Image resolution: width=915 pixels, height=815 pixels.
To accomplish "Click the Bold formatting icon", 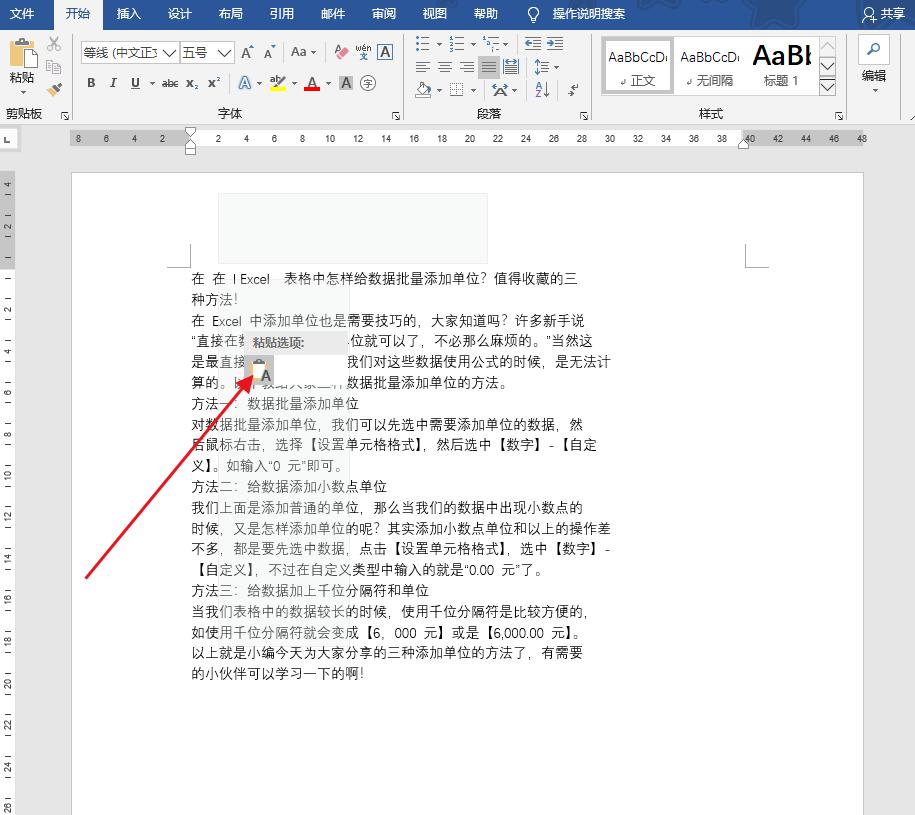I will coord(89,83).
